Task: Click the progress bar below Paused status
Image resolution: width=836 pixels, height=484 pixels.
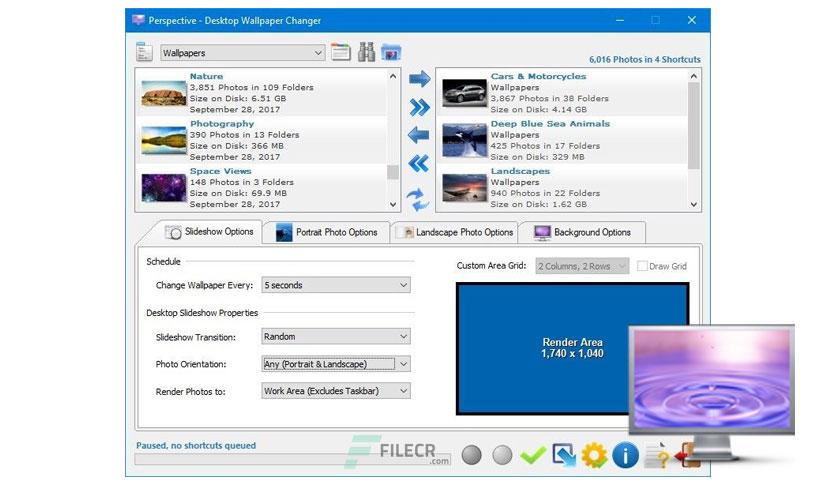Action: tap(293, 459)
